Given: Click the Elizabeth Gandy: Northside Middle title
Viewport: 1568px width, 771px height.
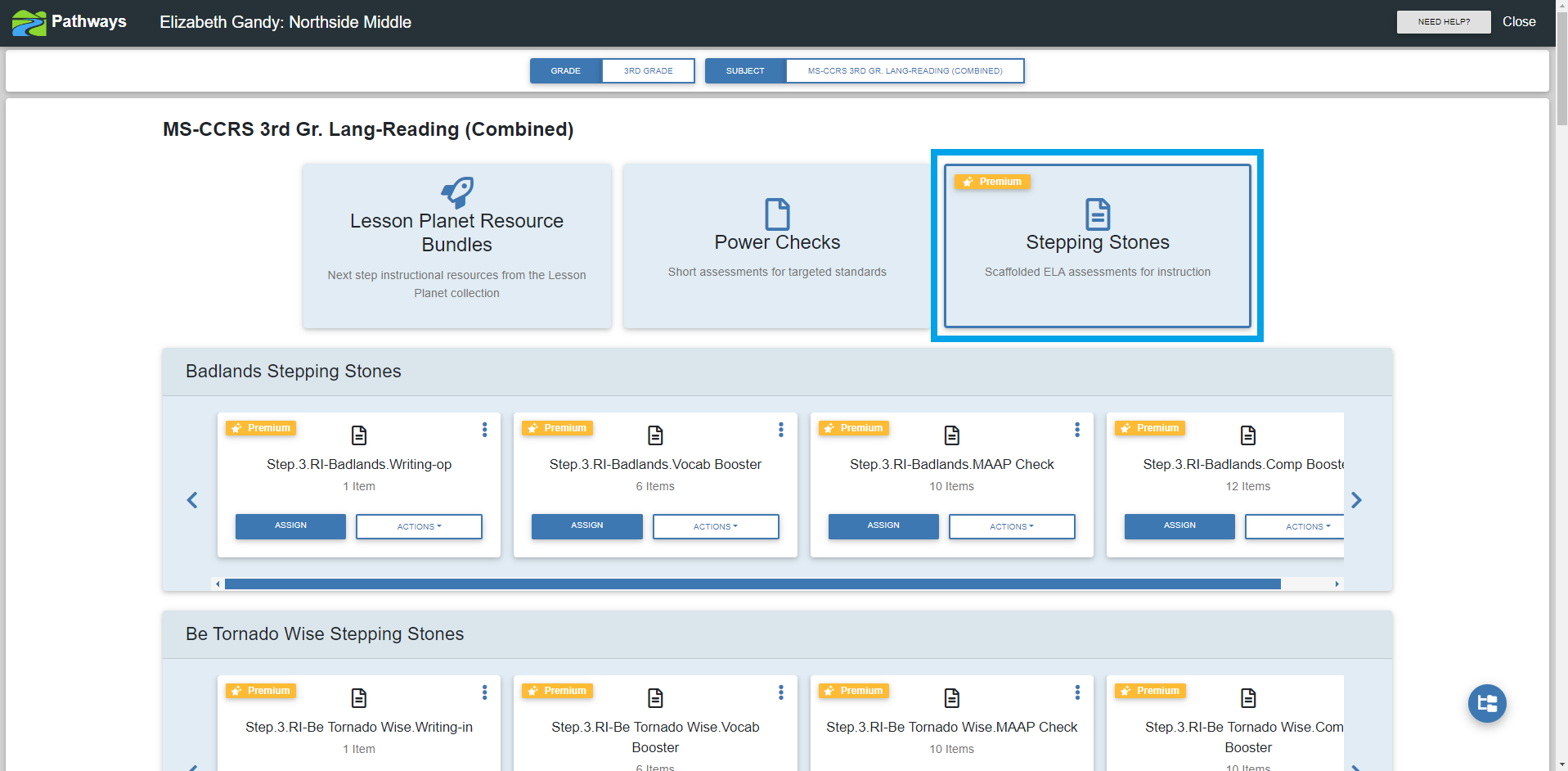Looking at the screenshot, I should click(285, 22).
